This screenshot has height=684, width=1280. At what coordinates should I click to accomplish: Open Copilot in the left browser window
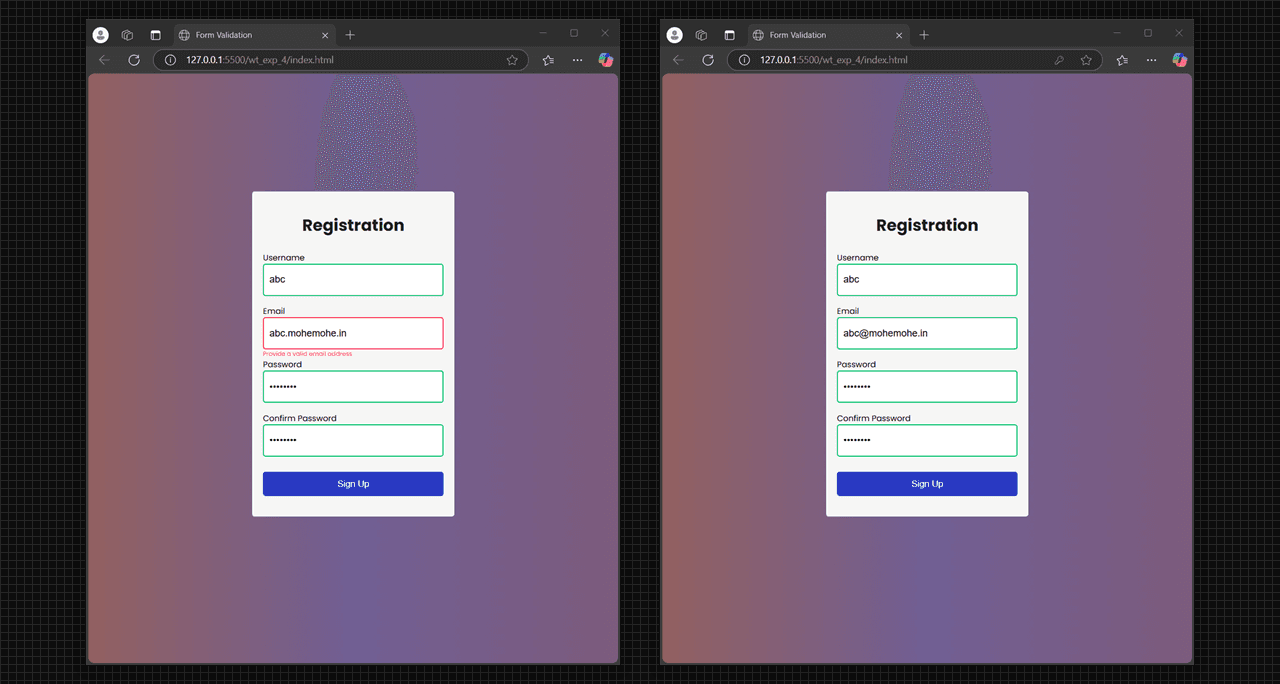point(605,60)
